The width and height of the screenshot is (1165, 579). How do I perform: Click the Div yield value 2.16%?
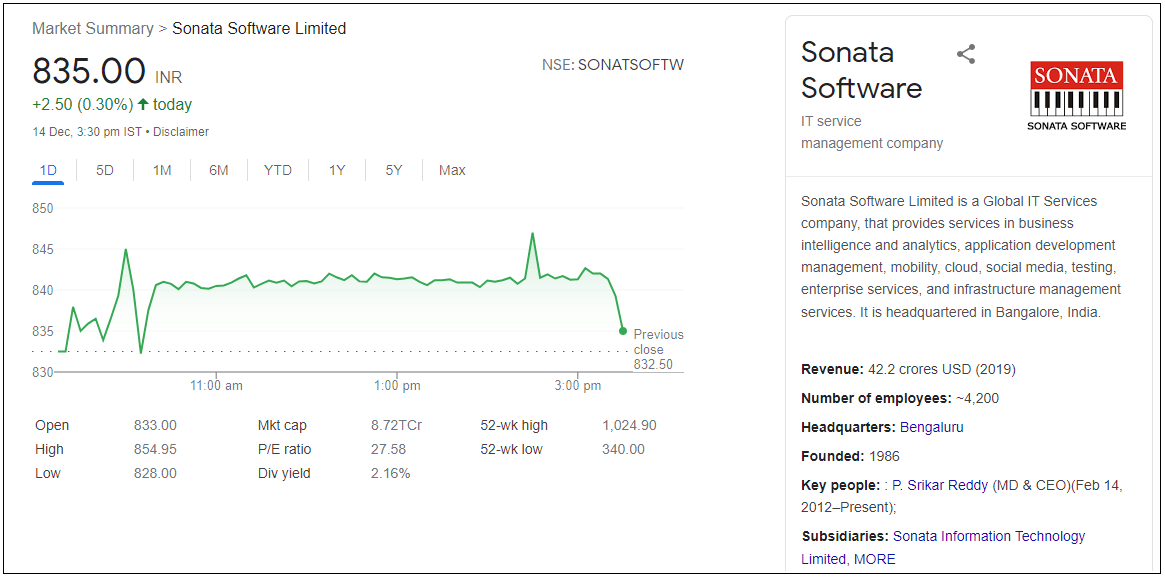click(391, 473)
